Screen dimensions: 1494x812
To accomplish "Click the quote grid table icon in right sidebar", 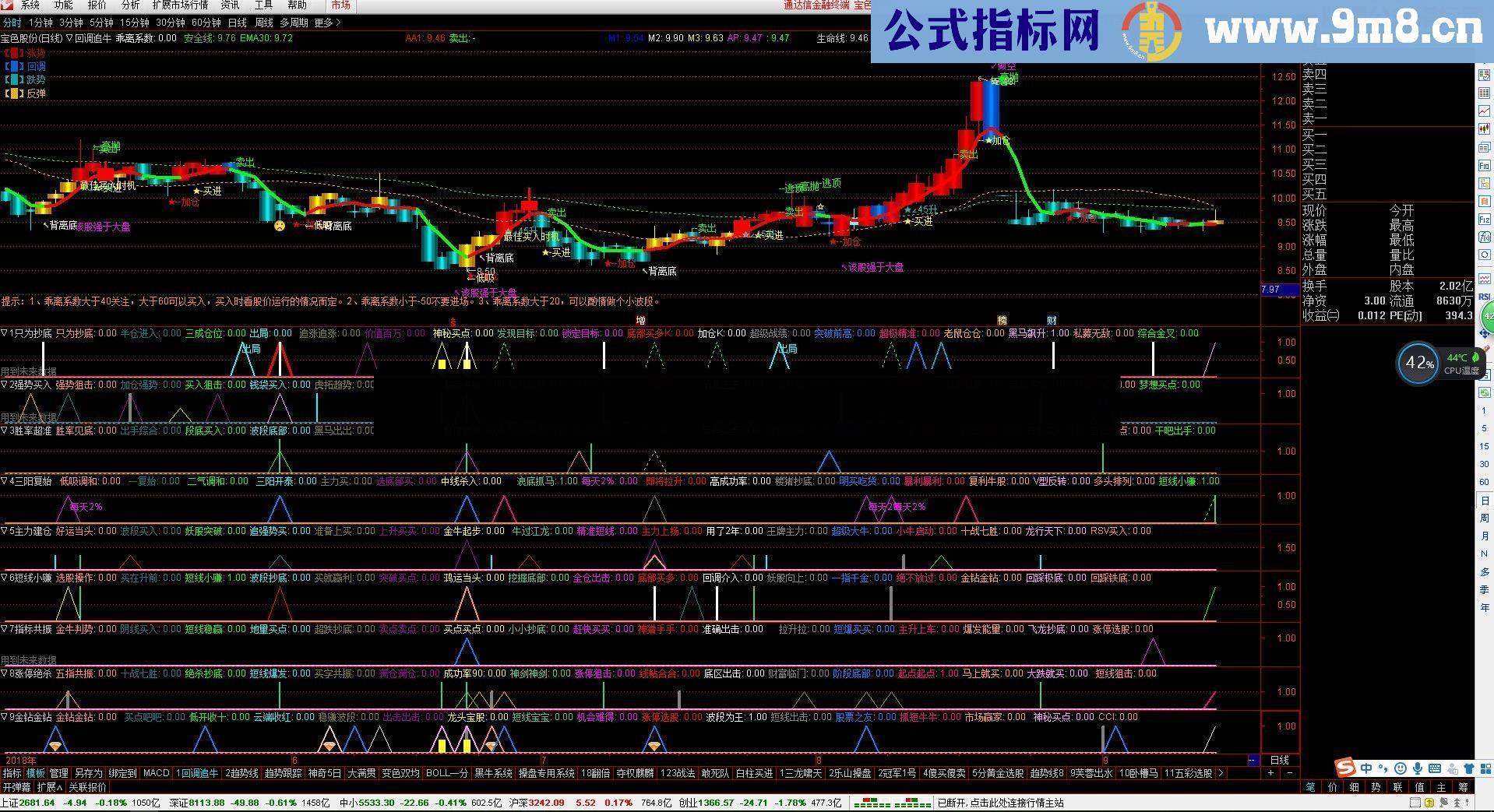I will point(1483,93).
